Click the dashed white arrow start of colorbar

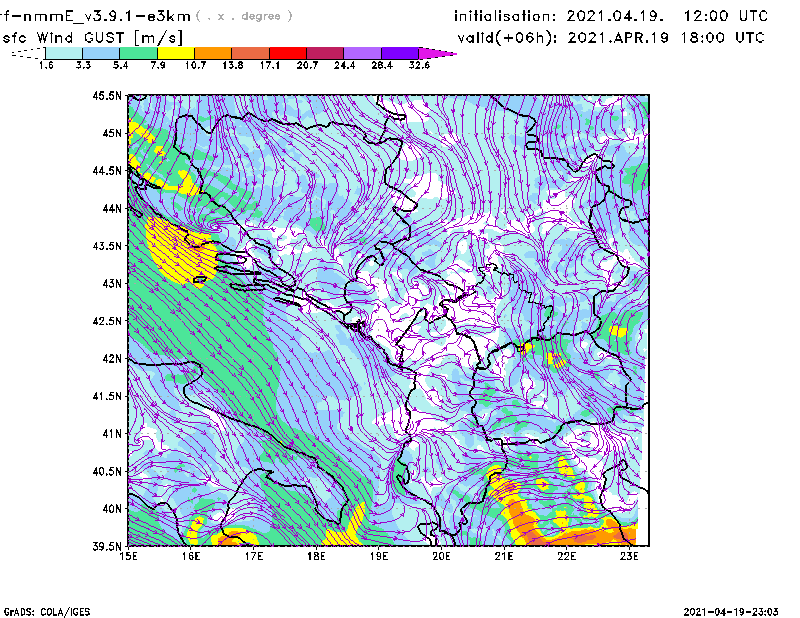(28, 53)
